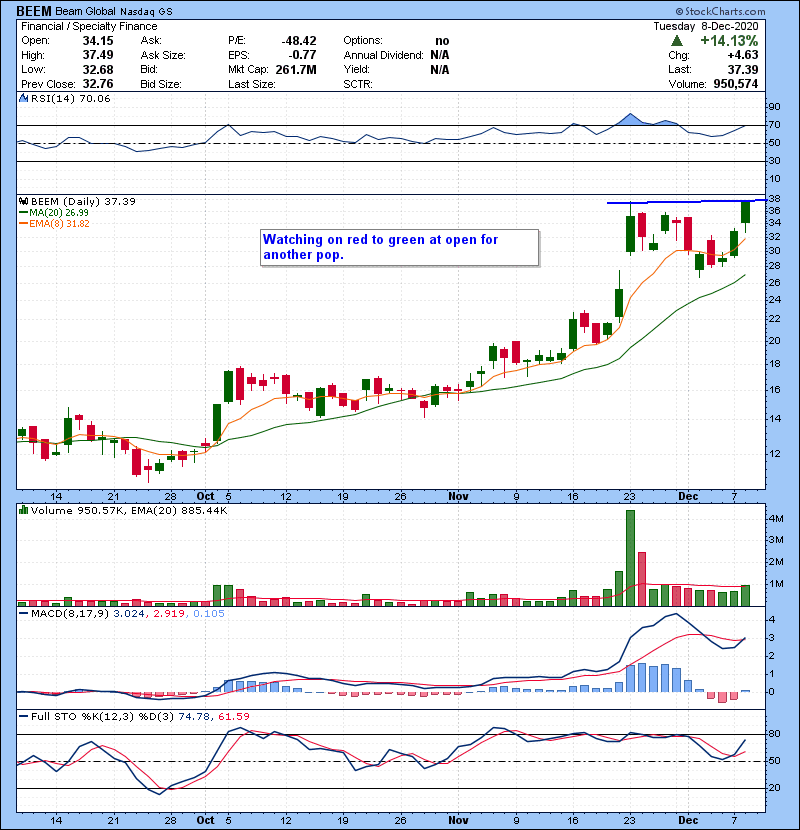
Task: Click the 'SCTR:' label
Action: (x=358, y=84)
